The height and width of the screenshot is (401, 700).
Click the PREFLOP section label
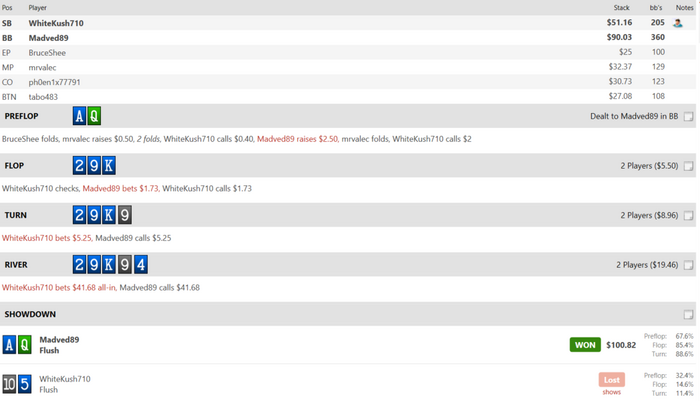tap(21, 116)
